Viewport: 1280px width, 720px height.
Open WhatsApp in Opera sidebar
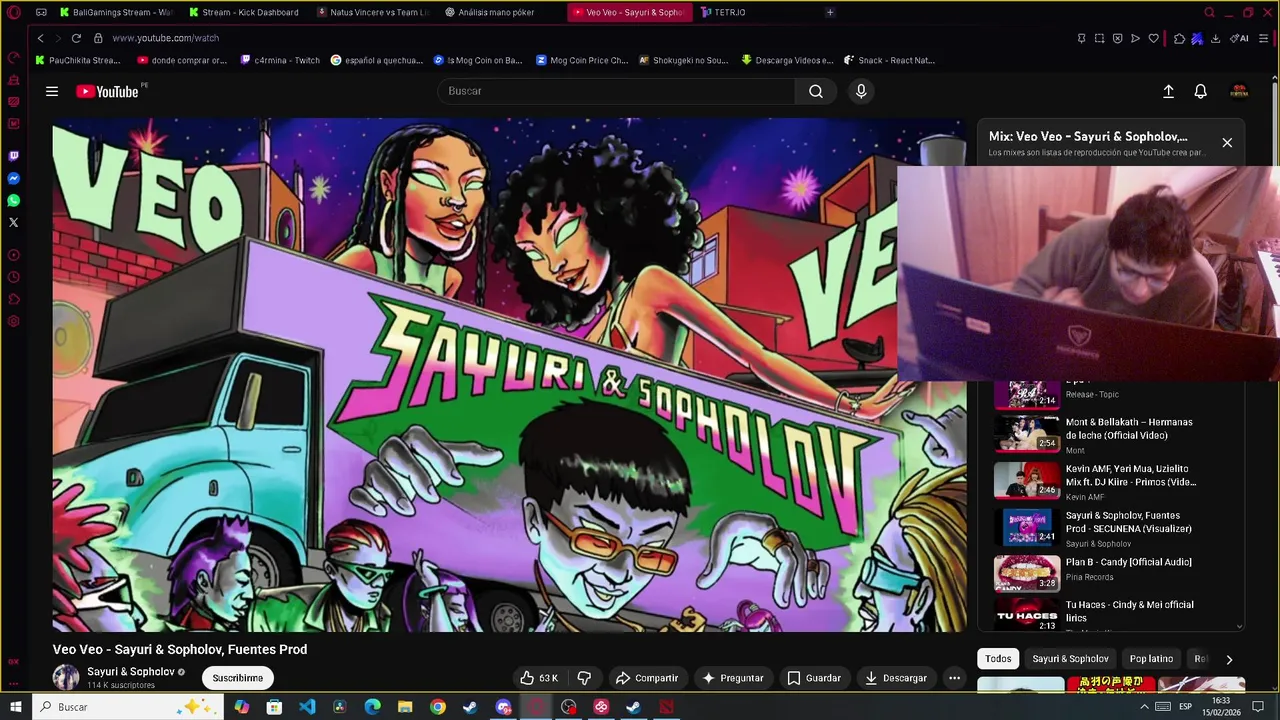tap(13, 201)
